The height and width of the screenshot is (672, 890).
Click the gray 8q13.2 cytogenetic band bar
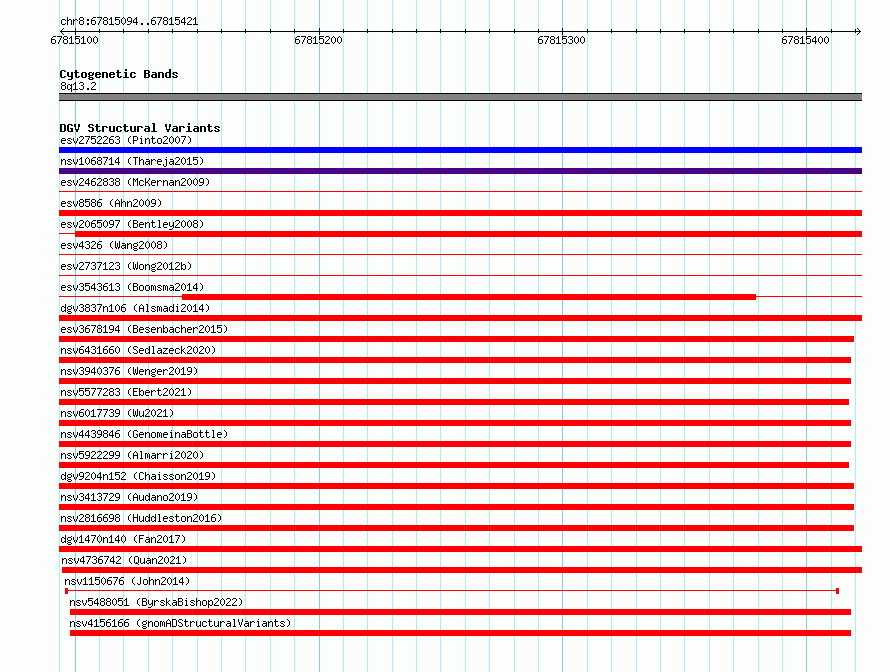(x=460, y=97)
